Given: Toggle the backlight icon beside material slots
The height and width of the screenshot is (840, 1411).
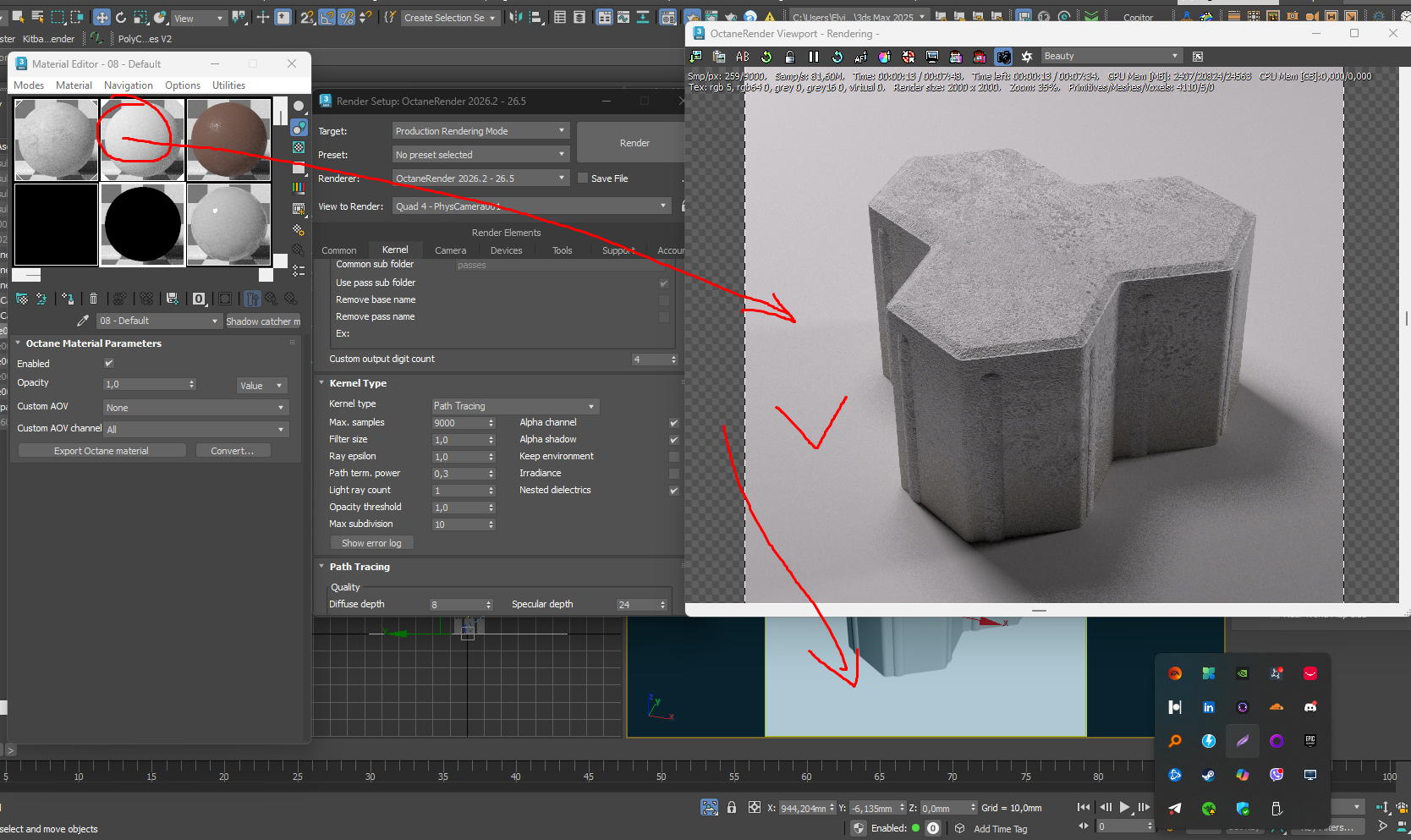Looking at the screenshot, I should click(x=299, y=128).
